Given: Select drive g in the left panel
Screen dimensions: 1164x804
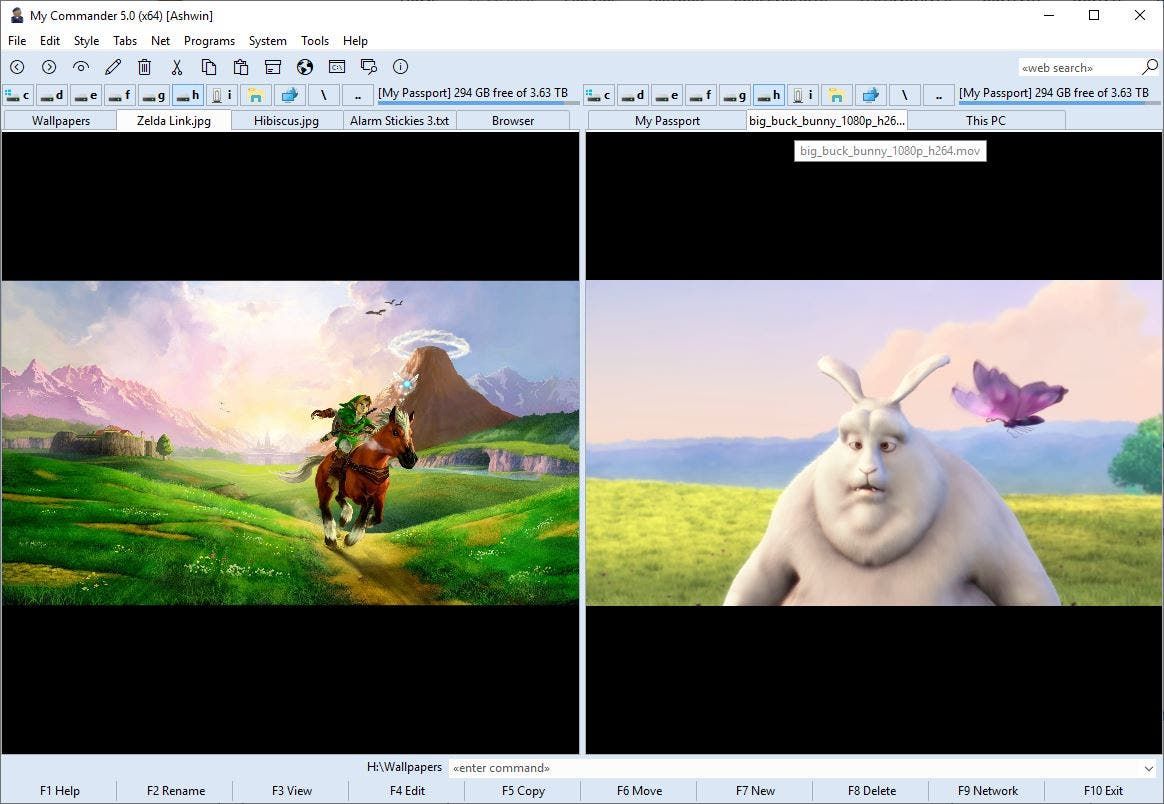Looking at the screenshot, I should (154, 94).
